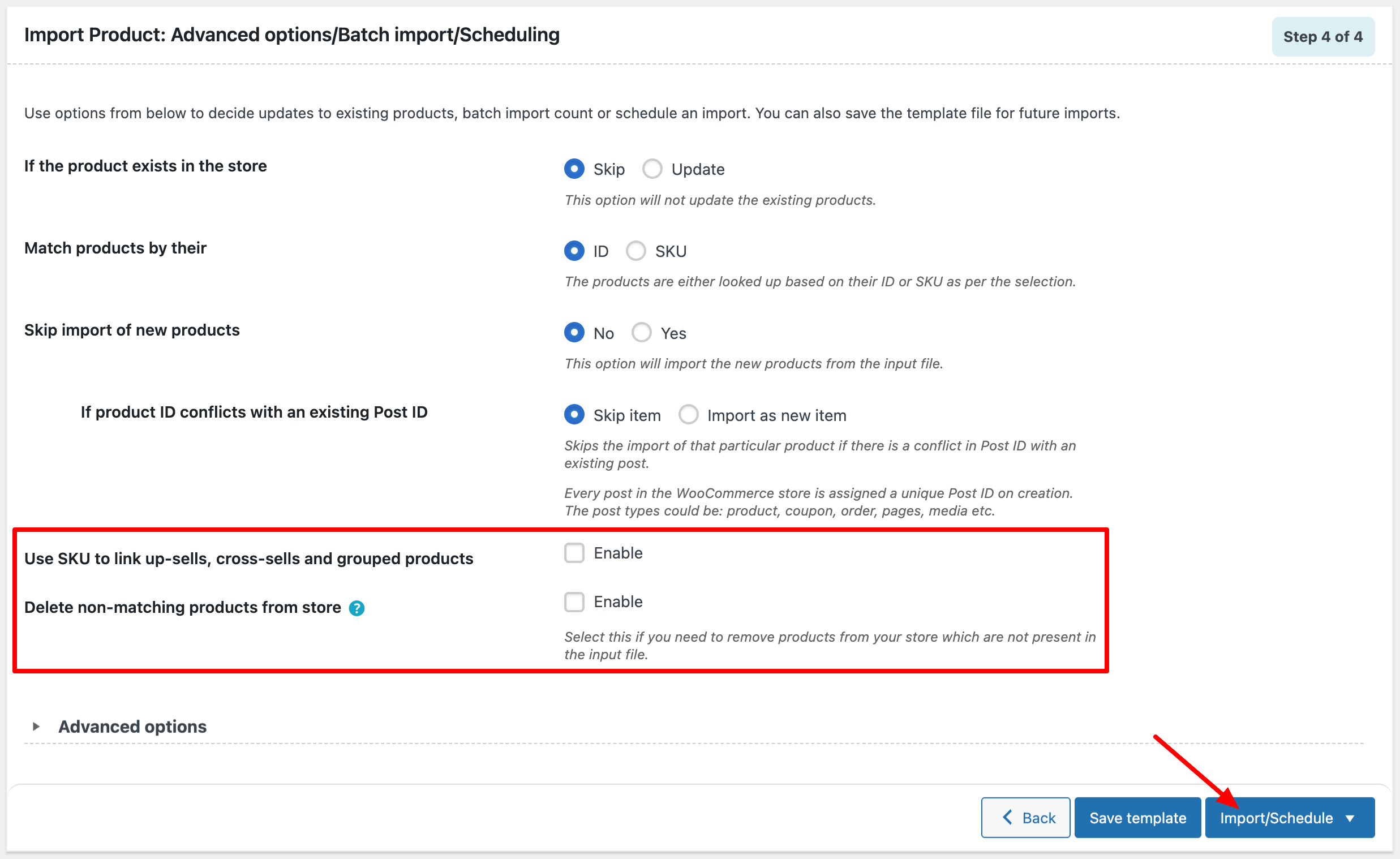Match products by their ID
Image resolution: width=1400 pixels, height=859 pixels.
[x=574, y=251]
